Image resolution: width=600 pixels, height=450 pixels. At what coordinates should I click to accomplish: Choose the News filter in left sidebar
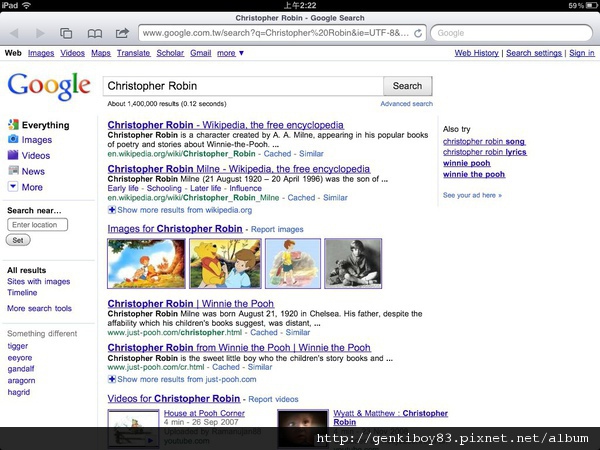[x=33, y=171]
